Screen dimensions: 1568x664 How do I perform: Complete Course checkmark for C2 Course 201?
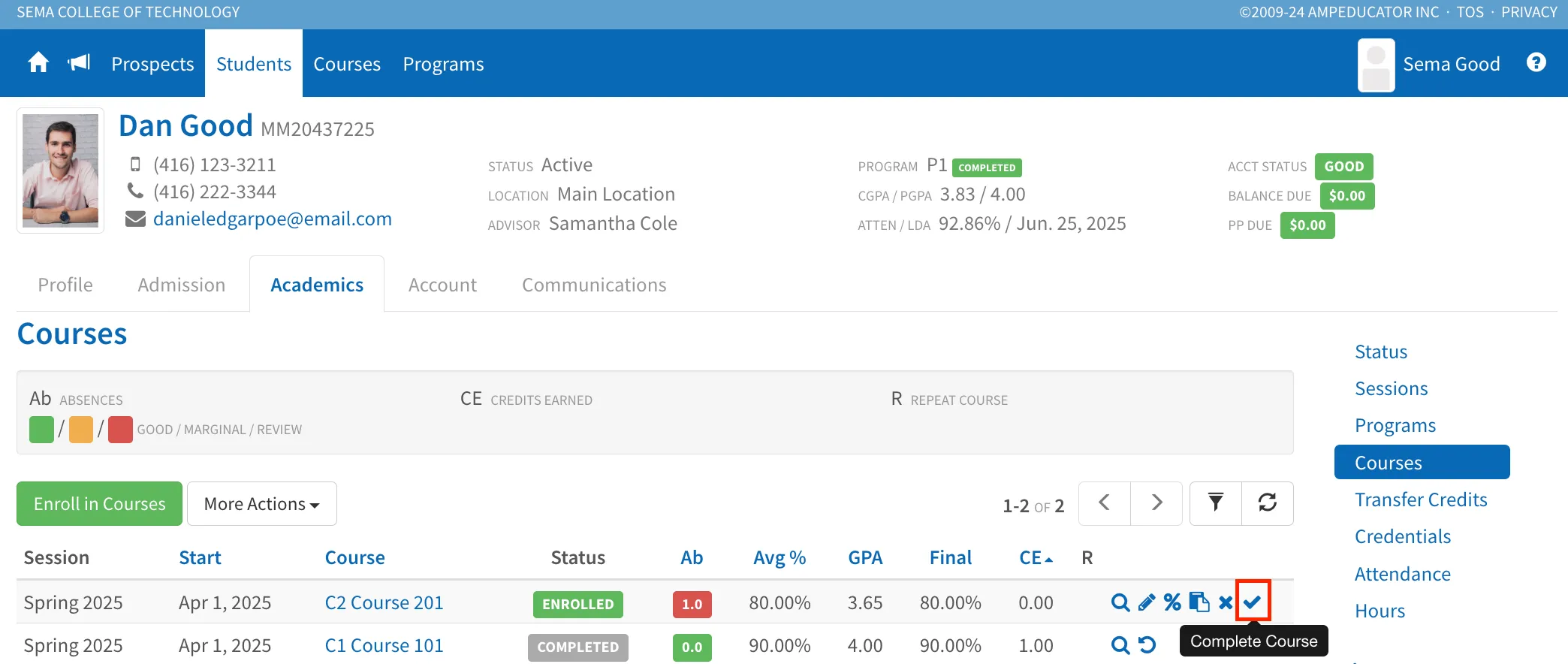coord(1253,602)
